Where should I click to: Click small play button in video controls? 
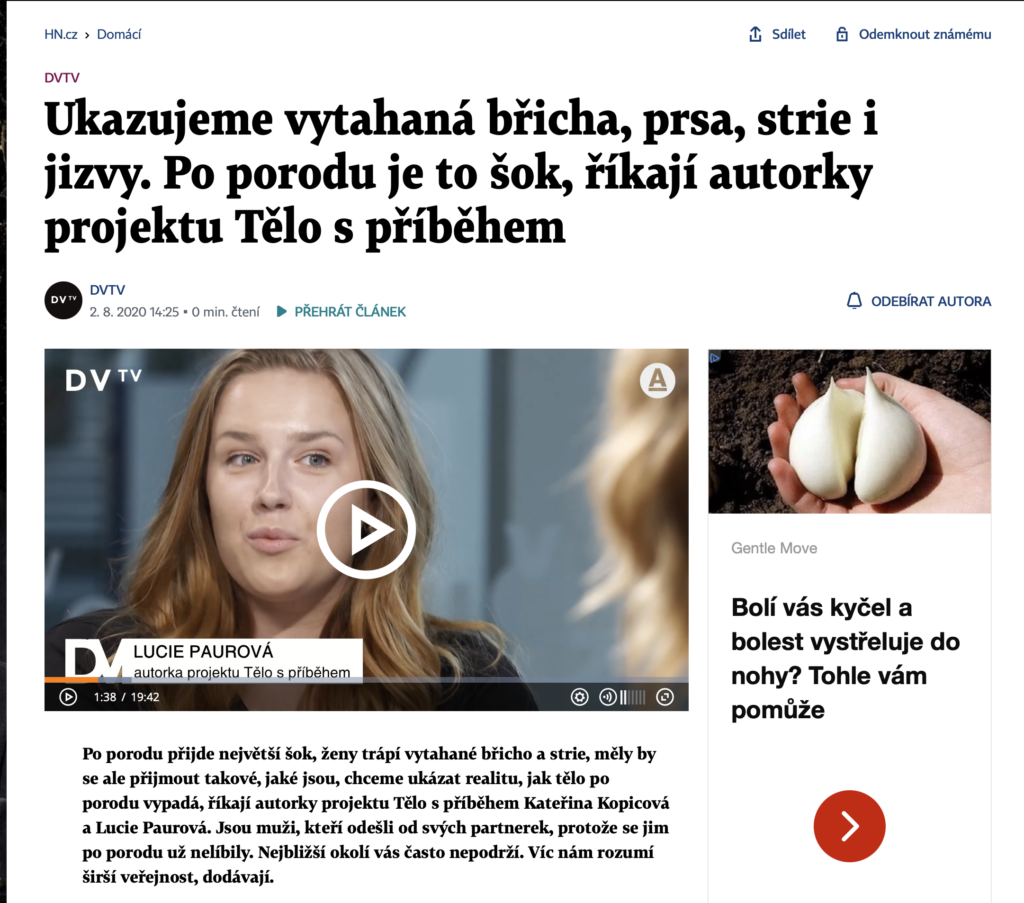coord(68,697)
